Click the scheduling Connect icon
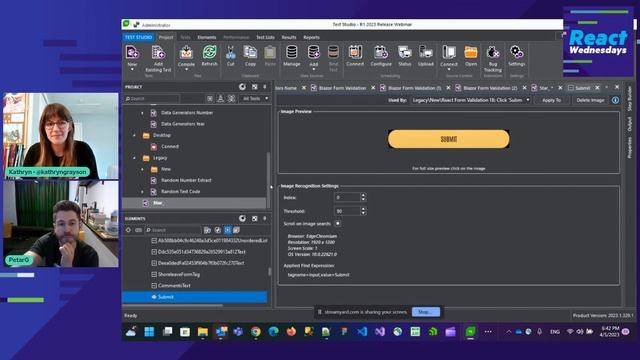 [355, 52]
